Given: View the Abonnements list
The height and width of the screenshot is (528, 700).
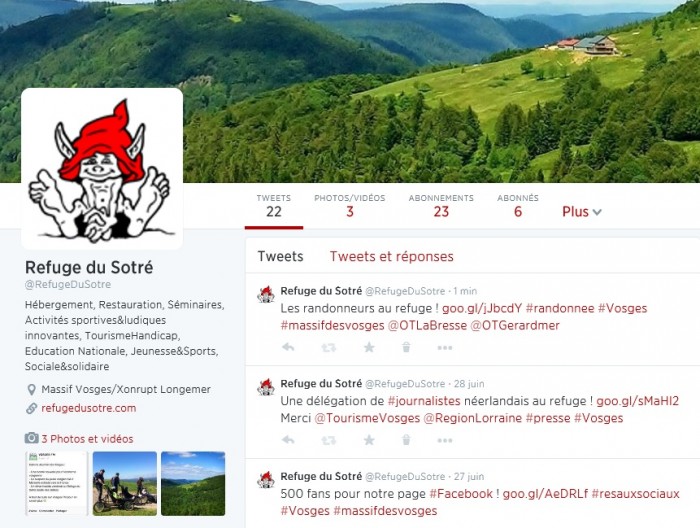Looking at the screenshot, I should click(x=441, y=206).
